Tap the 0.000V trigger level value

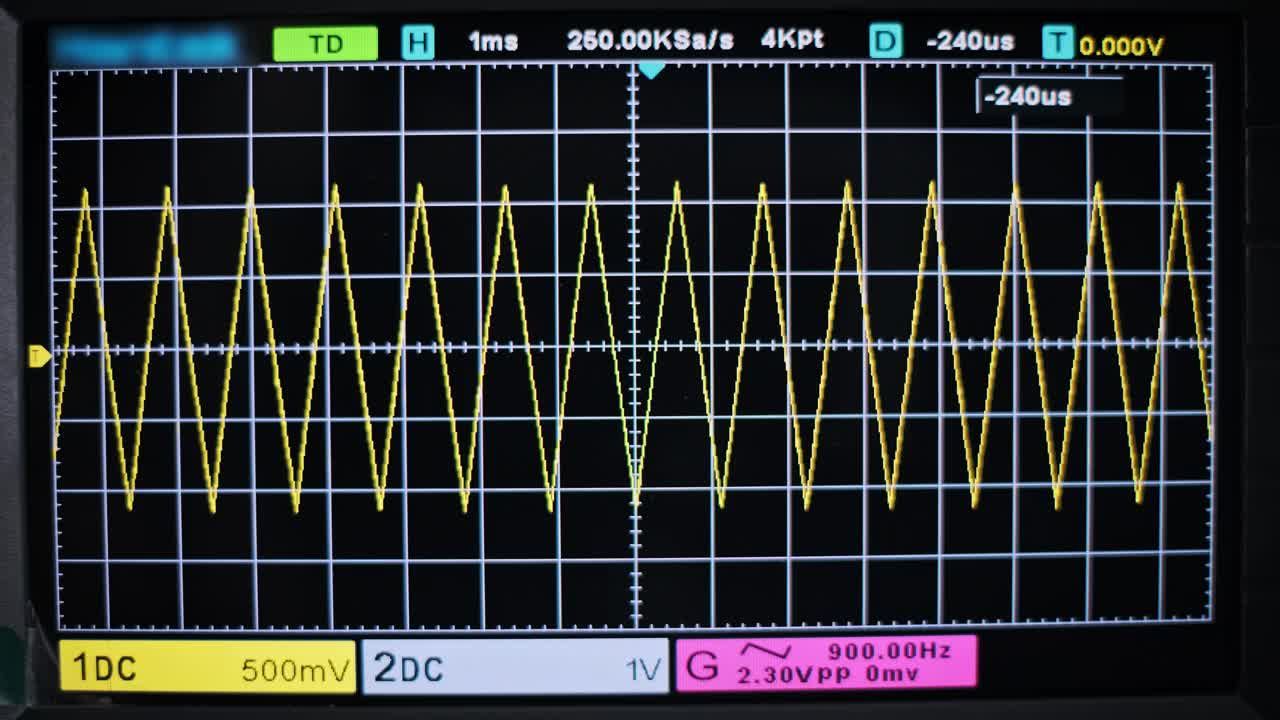tap(1121, 46)
